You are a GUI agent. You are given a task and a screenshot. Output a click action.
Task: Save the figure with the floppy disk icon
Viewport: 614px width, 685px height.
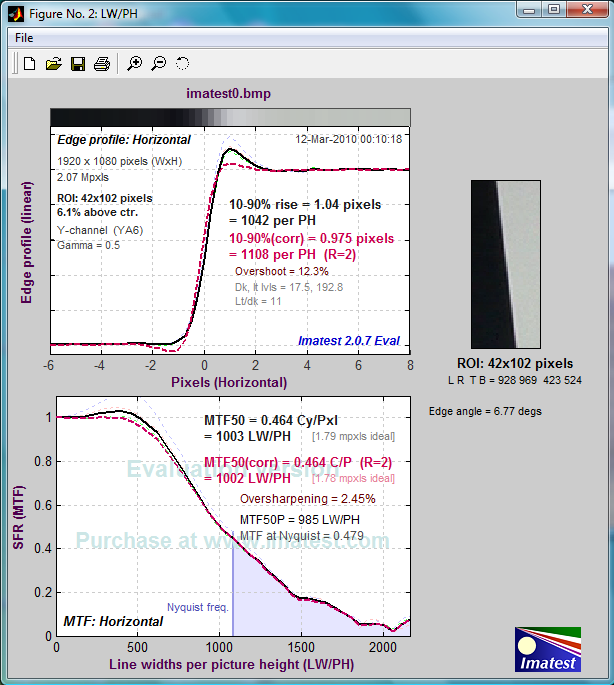pyautogui.click(x=78, y=64)
